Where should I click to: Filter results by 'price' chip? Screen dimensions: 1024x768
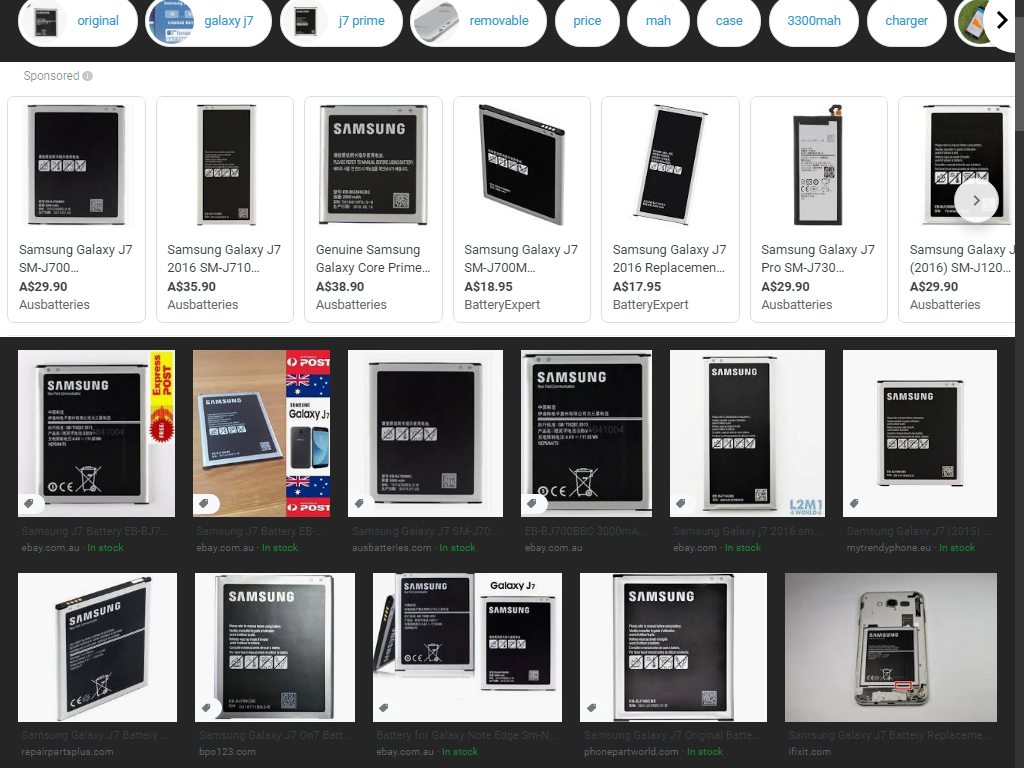587,21
